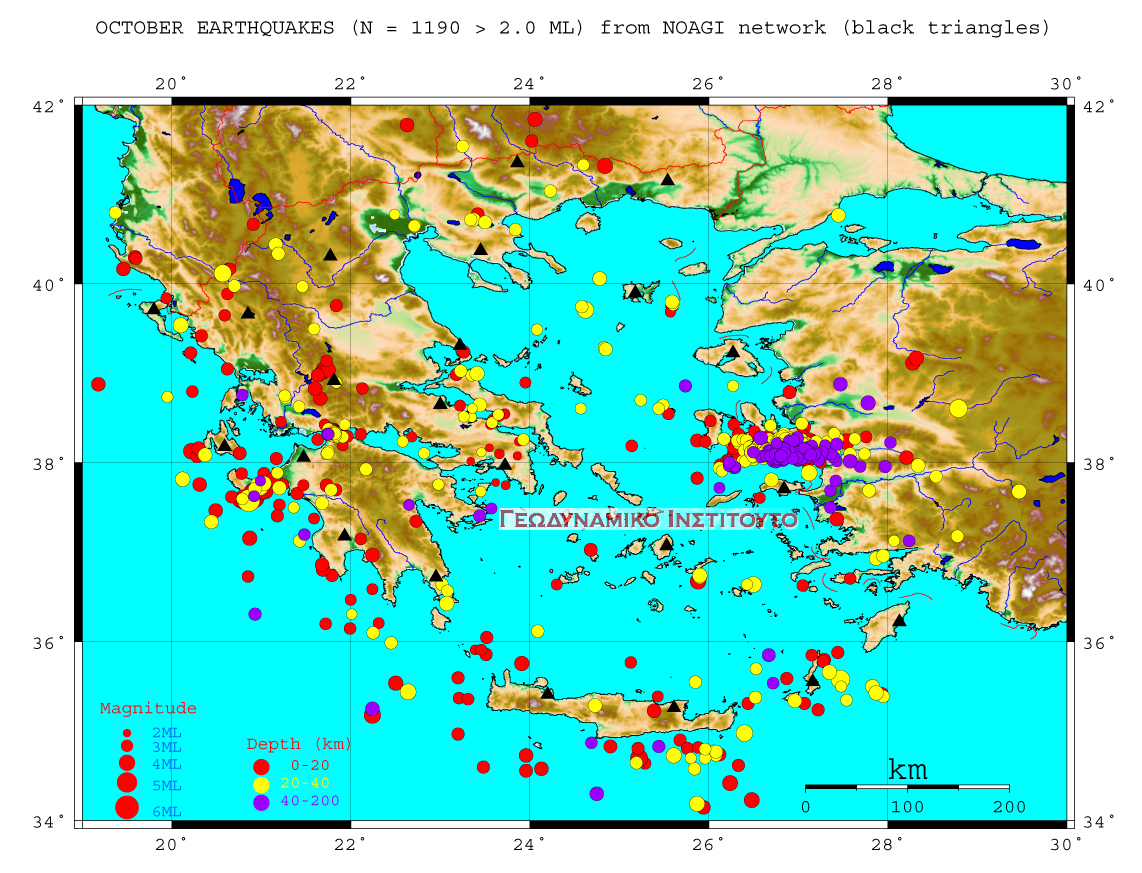The width and height of the screenshot is (1142, 873).
Task: Click the lone purple earthquake circle south of Crete
Action: point(596,794)
